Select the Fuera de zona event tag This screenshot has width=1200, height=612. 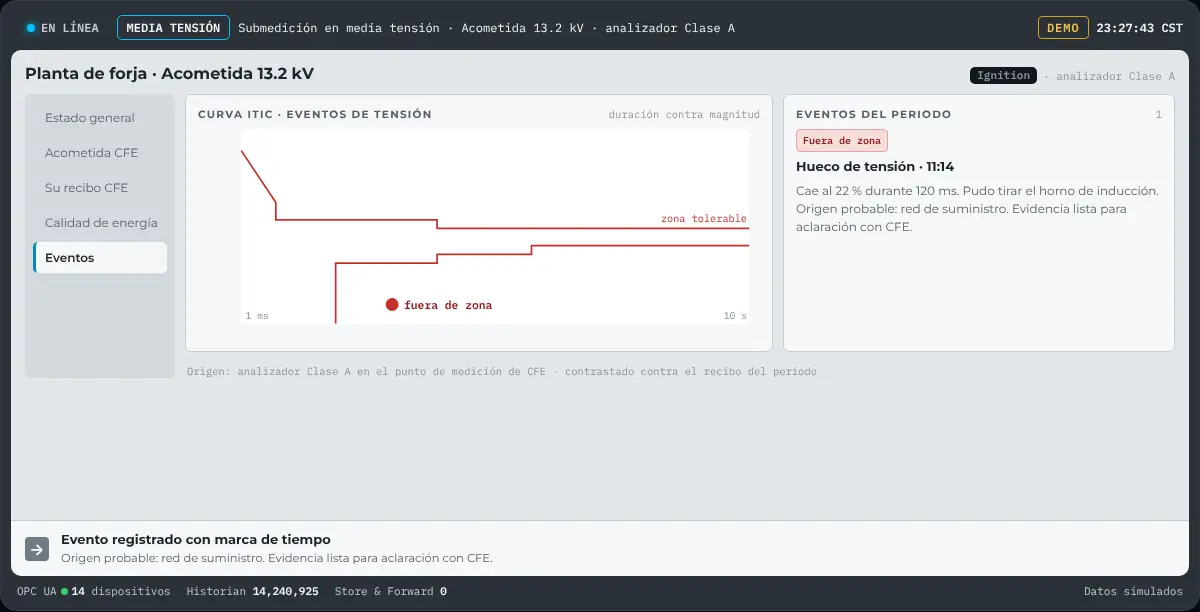point(842,141)
